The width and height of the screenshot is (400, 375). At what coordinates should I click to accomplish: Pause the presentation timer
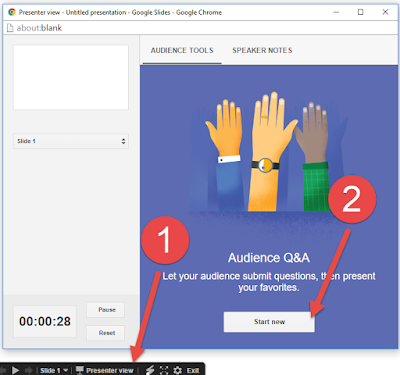tap(106, 310)
